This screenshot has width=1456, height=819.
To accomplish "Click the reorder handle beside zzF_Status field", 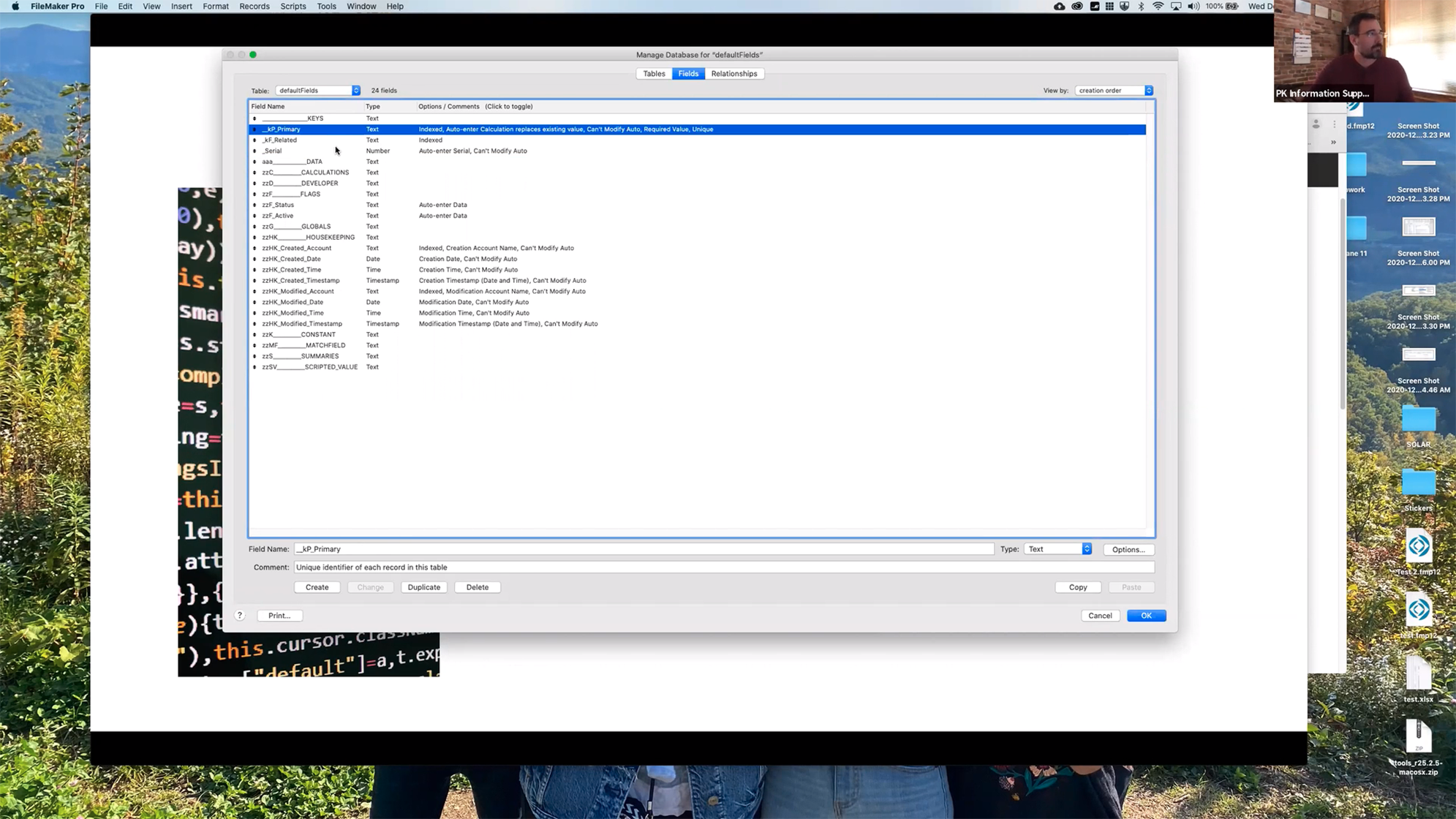I will click(254, 205).
